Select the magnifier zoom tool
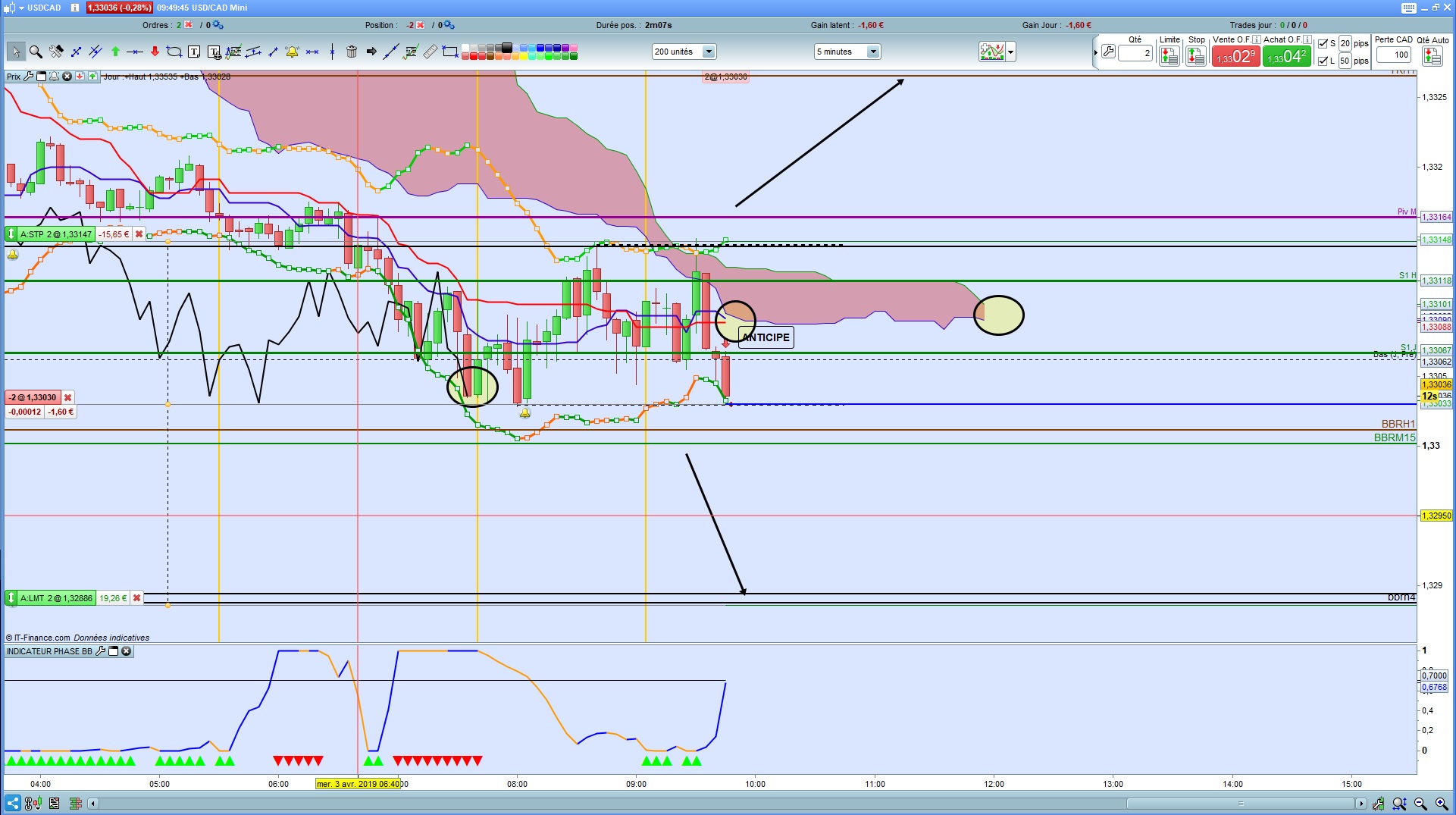The height and width of the screenshot is (815, 1456). (36, 52)
